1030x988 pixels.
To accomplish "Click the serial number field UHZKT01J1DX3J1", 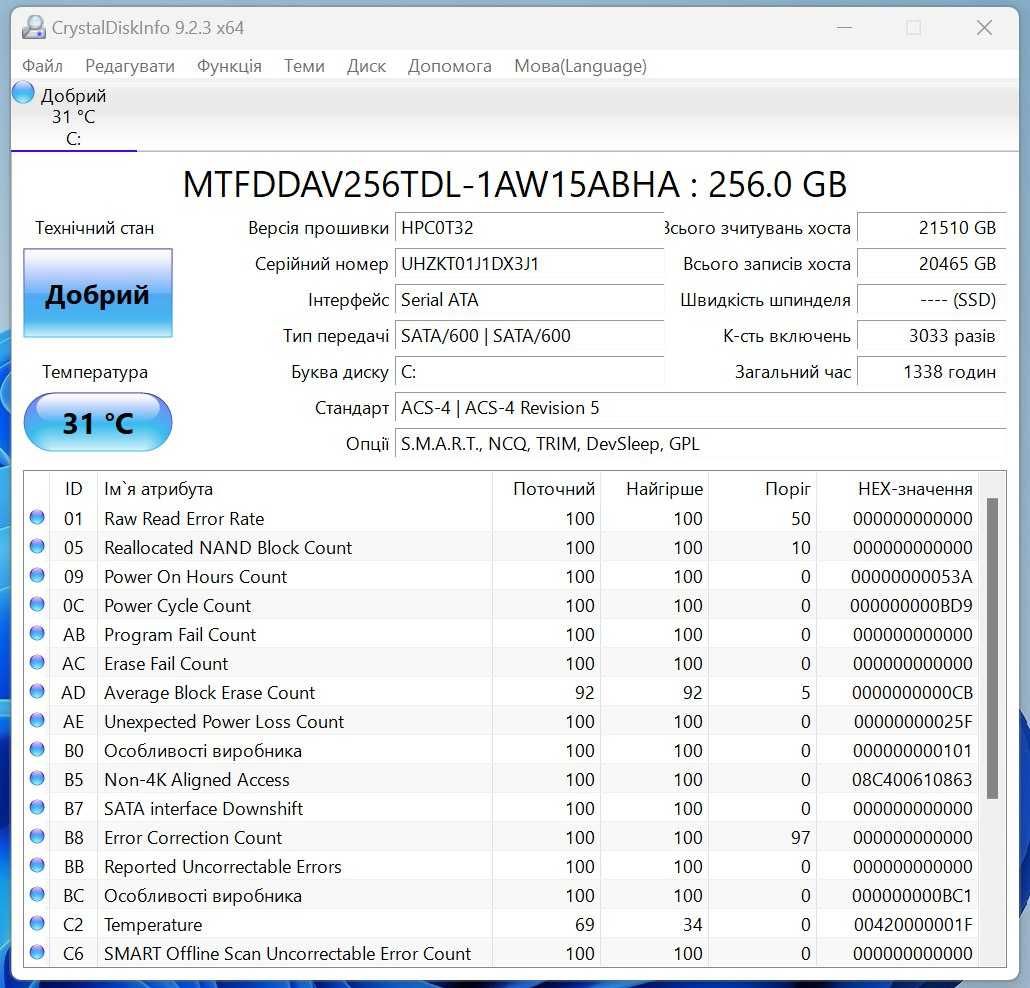I will (x=529, y=264).
